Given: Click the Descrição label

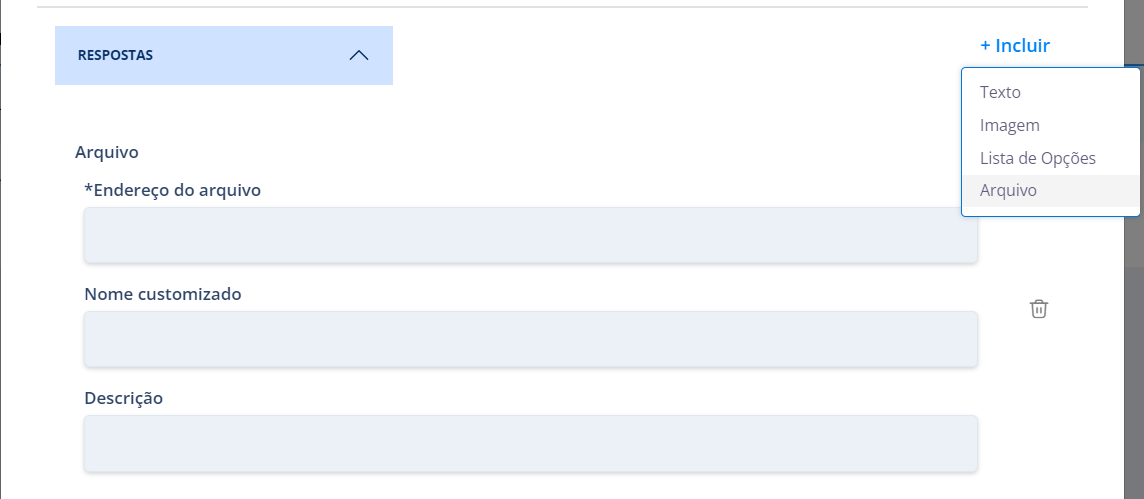Looking at the screenshot, I should 123,399.
